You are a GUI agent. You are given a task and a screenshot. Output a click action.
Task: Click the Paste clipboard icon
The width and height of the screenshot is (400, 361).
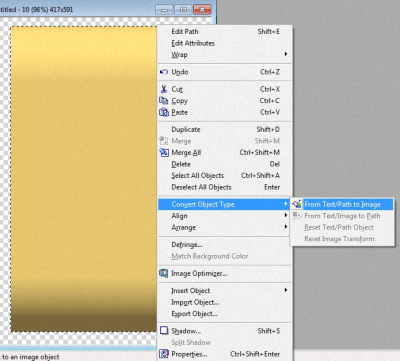(x=164, y=112)
